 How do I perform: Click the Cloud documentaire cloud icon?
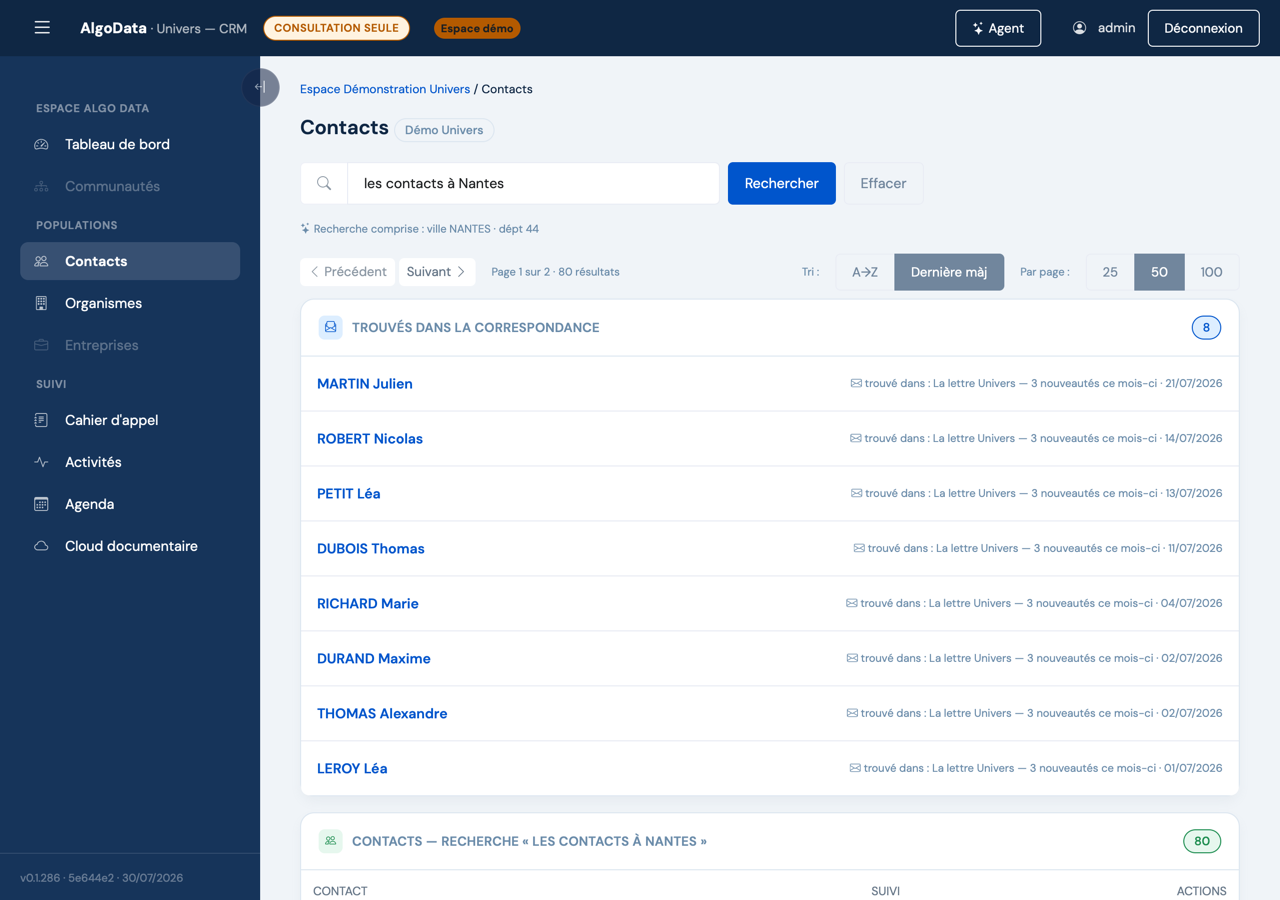41,546
